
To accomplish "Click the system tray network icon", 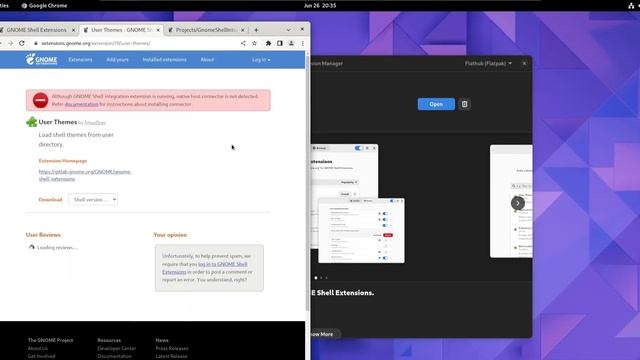I will pos(631,6).
